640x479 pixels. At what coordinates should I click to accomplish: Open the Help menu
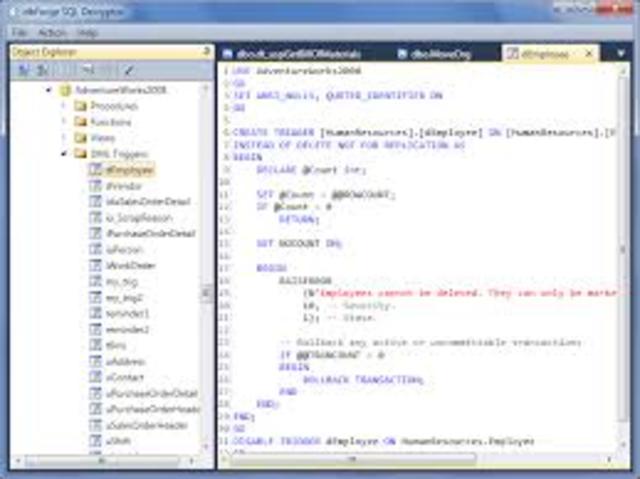[88, 32]
